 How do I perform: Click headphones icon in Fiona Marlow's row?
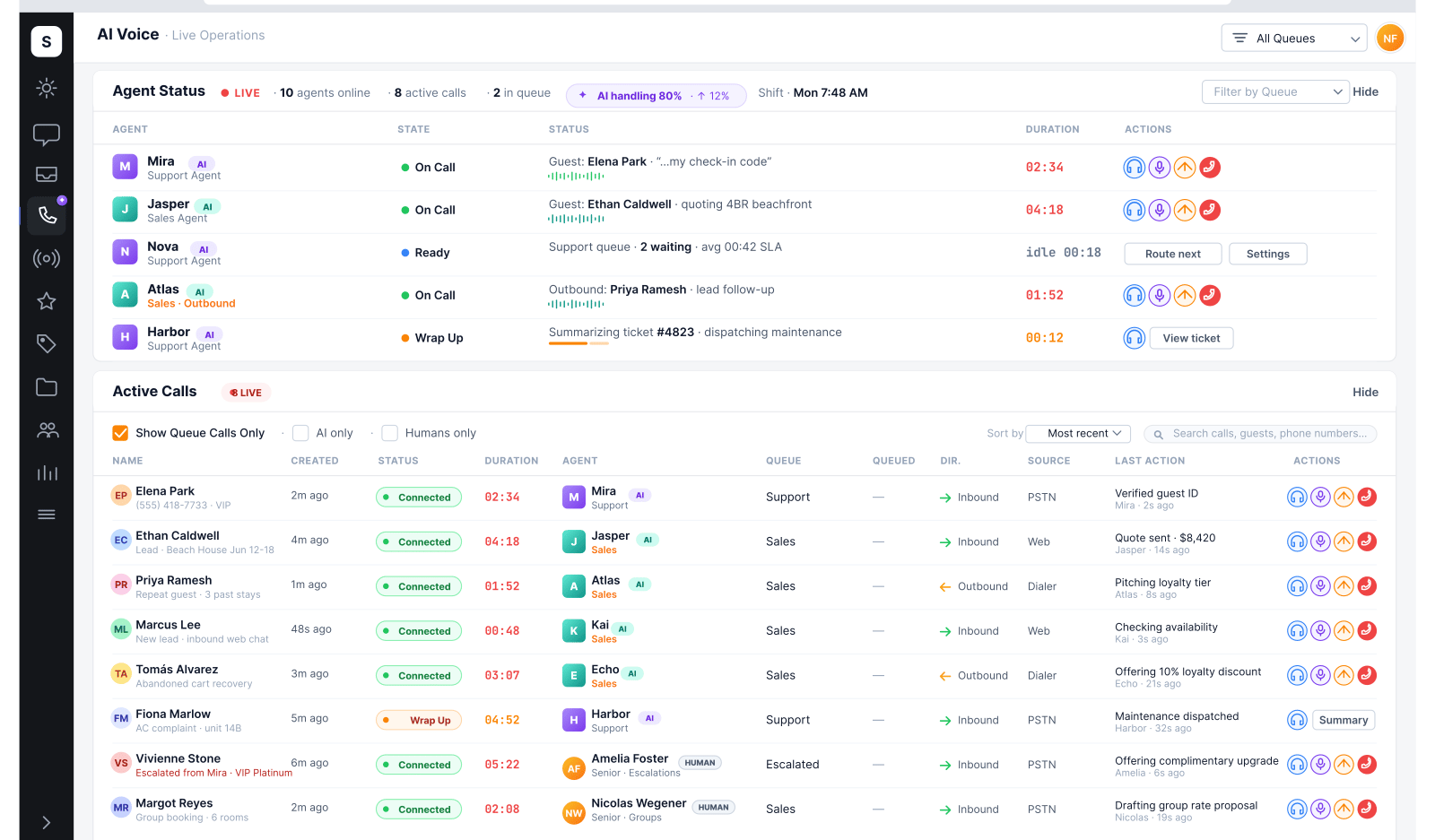tap(1297, 720)
